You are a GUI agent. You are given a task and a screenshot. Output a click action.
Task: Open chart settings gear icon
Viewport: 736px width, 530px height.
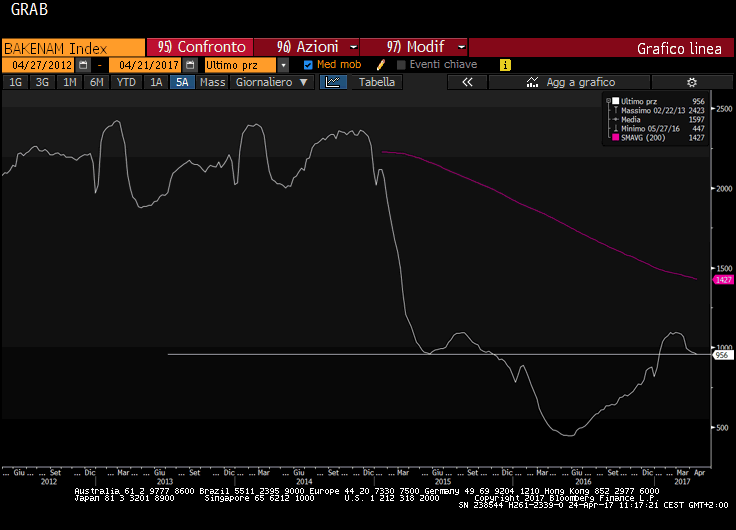coord(691,82)
